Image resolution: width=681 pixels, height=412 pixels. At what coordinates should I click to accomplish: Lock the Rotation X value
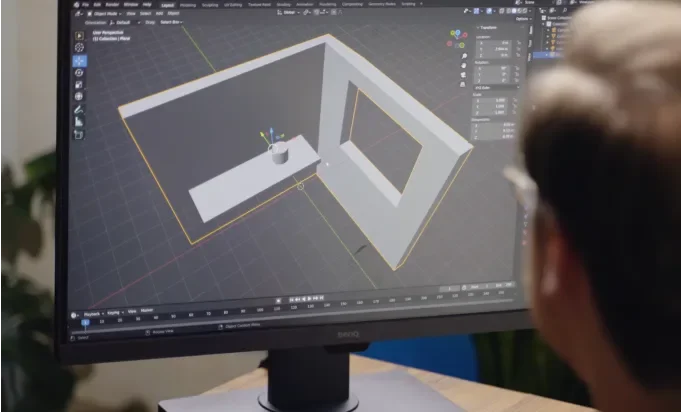coord(516,68)
